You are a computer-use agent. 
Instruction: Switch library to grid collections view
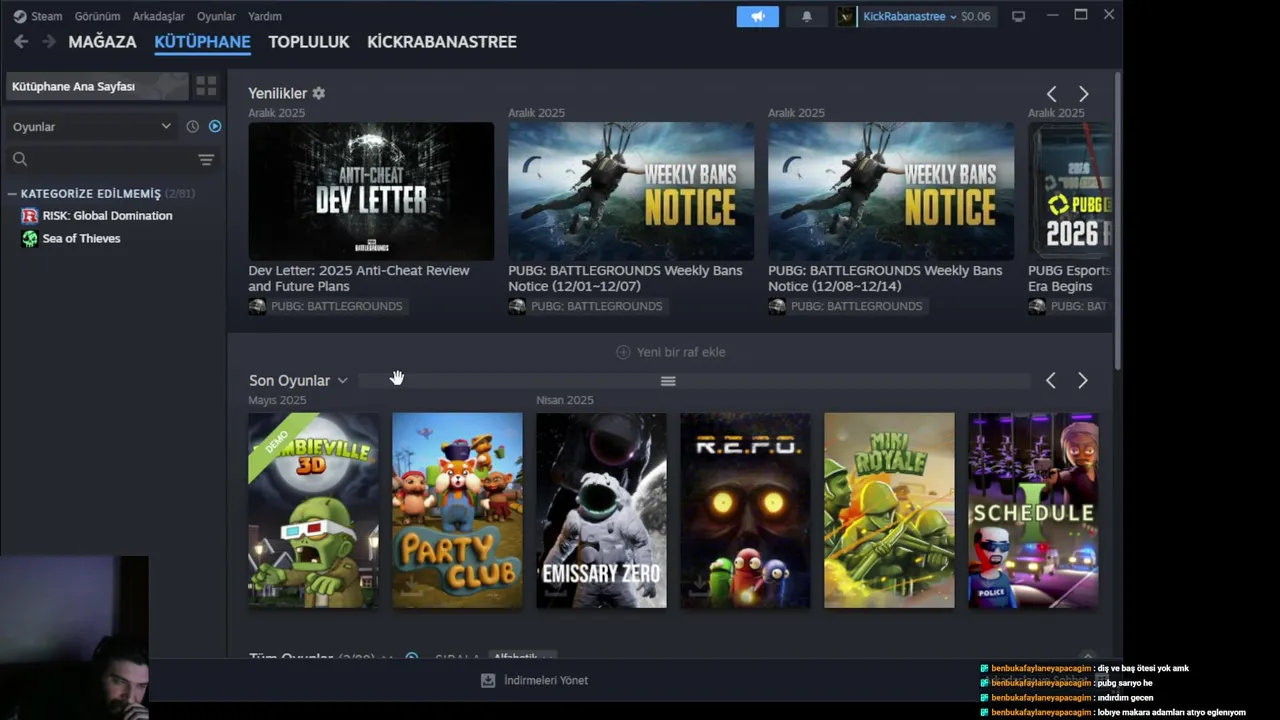tap(206, 86)
